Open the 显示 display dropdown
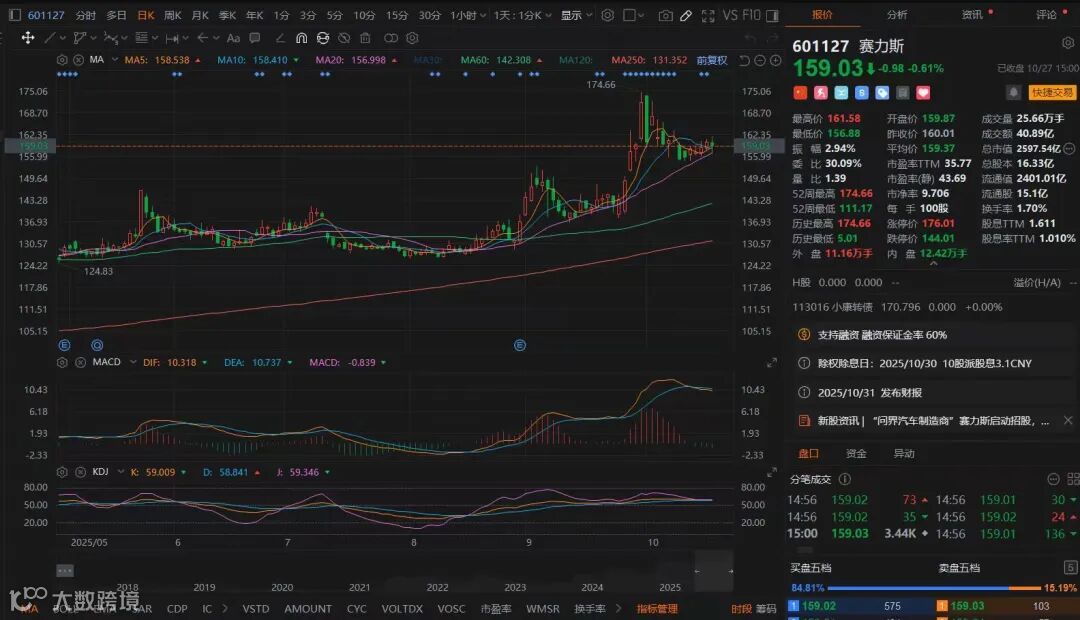The height and width of the screenshot is (620, 1080). (x=577, y=15)
